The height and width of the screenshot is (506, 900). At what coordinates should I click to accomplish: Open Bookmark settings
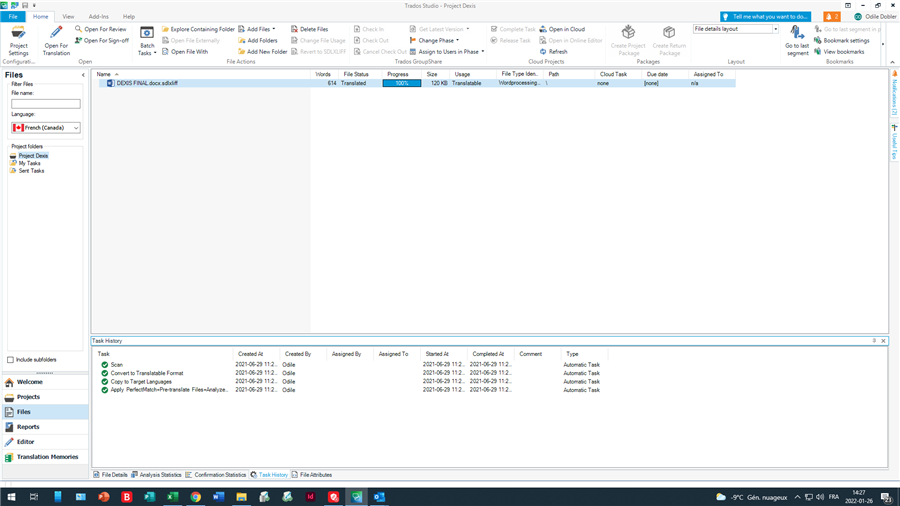841,41
